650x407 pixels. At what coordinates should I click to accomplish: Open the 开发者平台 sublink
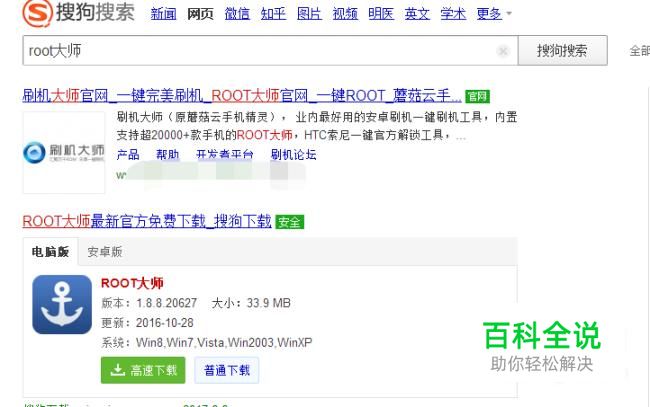pyautogui.click(x=224, y=155)
